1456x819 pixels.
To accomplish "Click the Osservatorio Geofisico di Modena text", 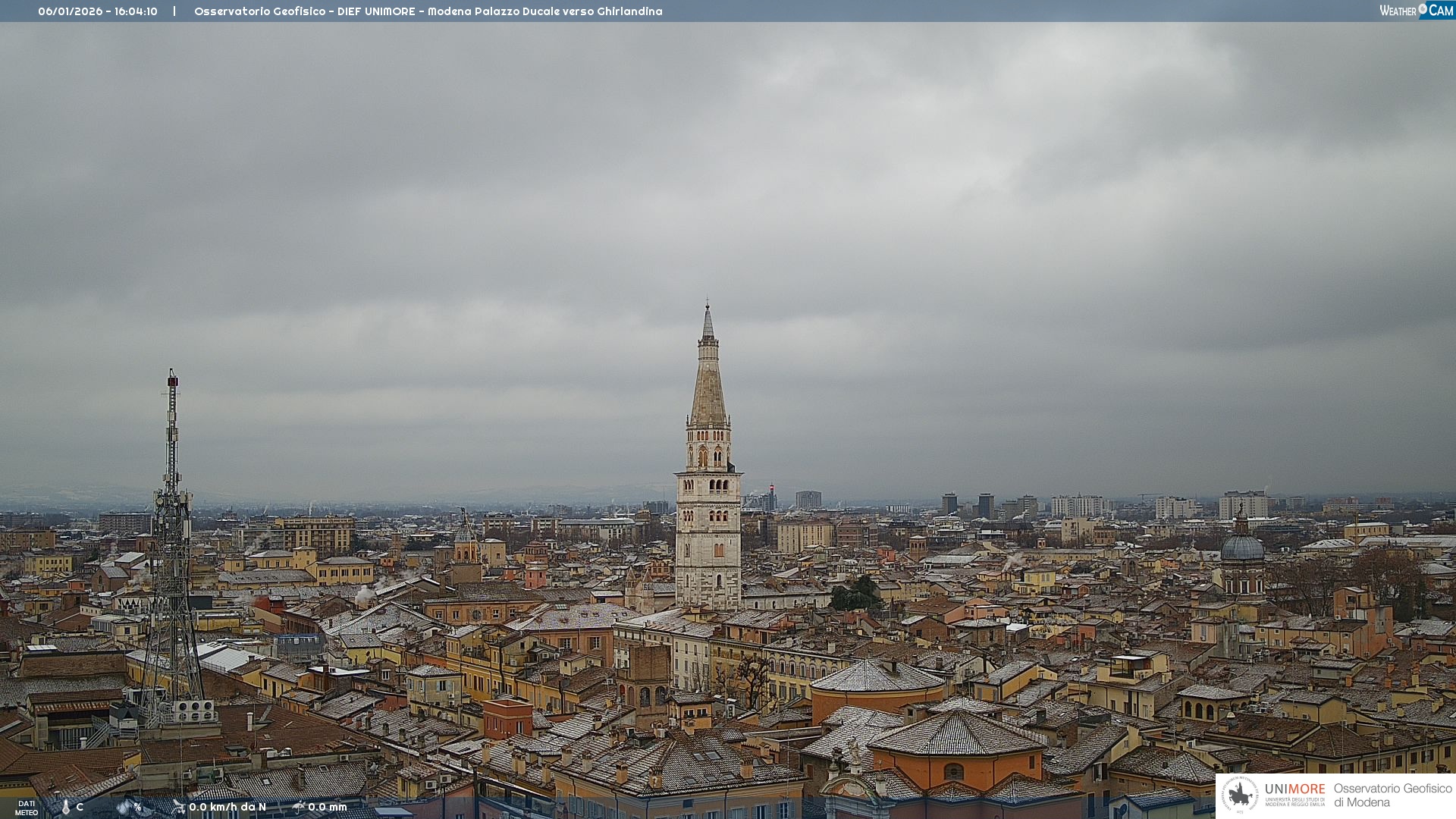I will (1392, 795).
